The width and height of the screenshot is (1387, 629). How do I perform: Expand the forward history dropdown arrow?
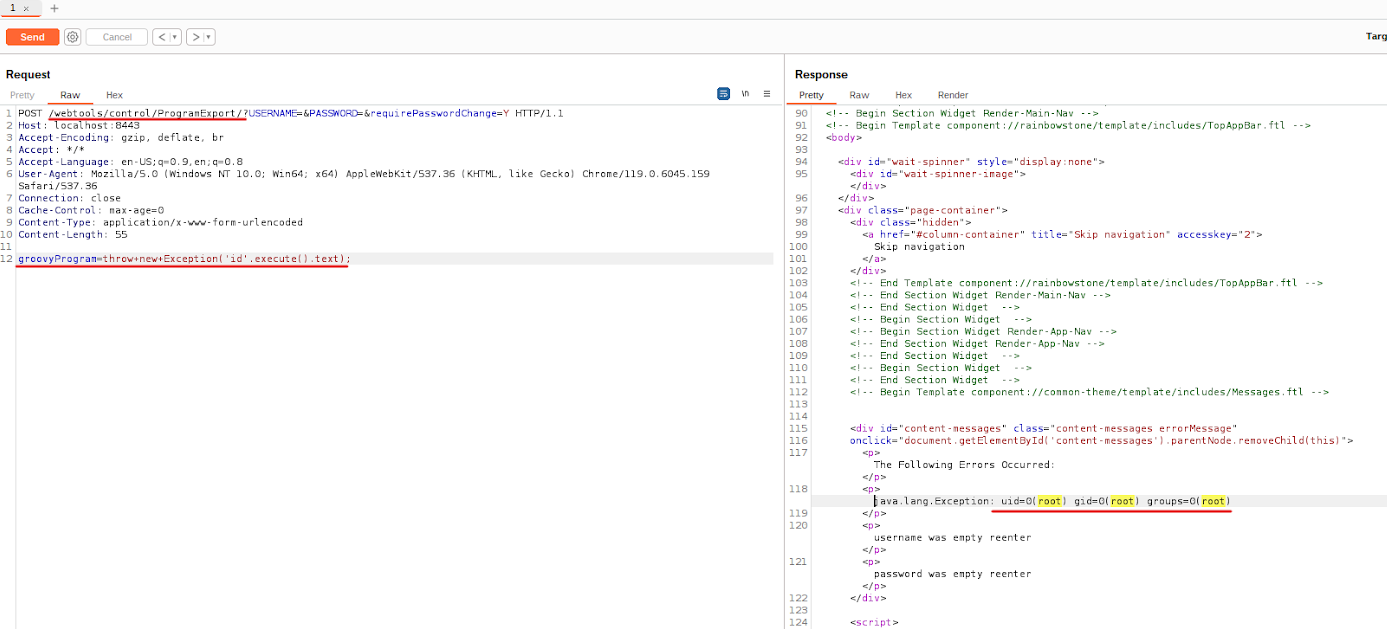(209, 37)
